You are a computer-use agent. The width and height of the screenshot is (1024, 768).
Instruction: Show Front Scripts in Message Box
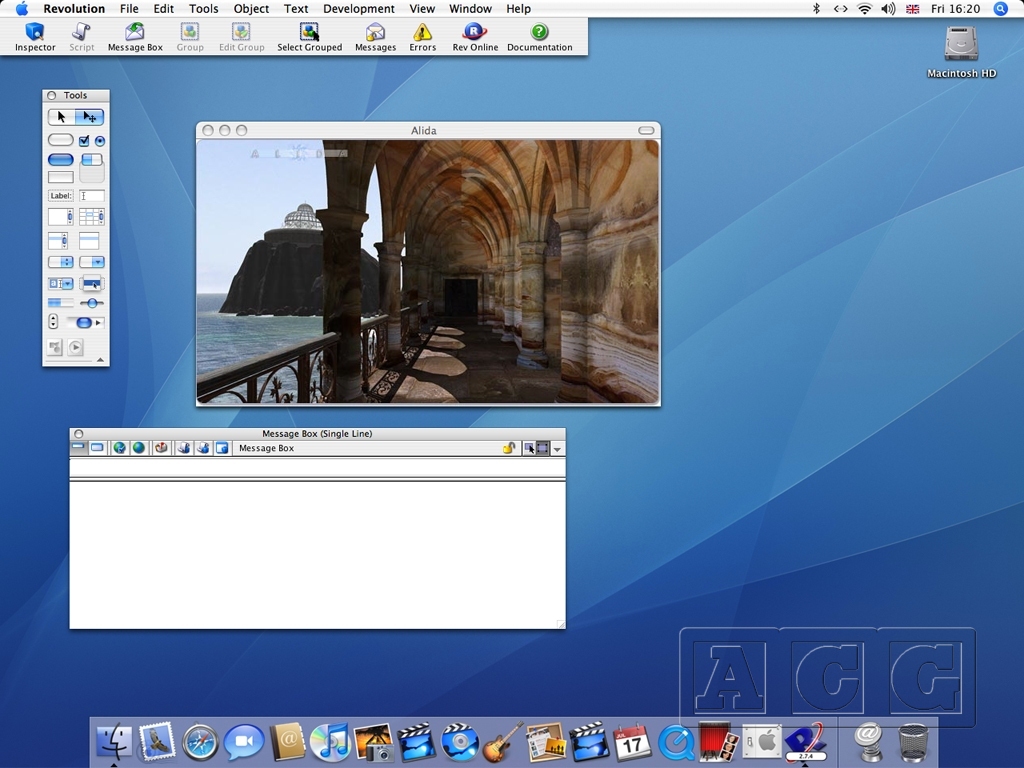click(x=184, y=447)
